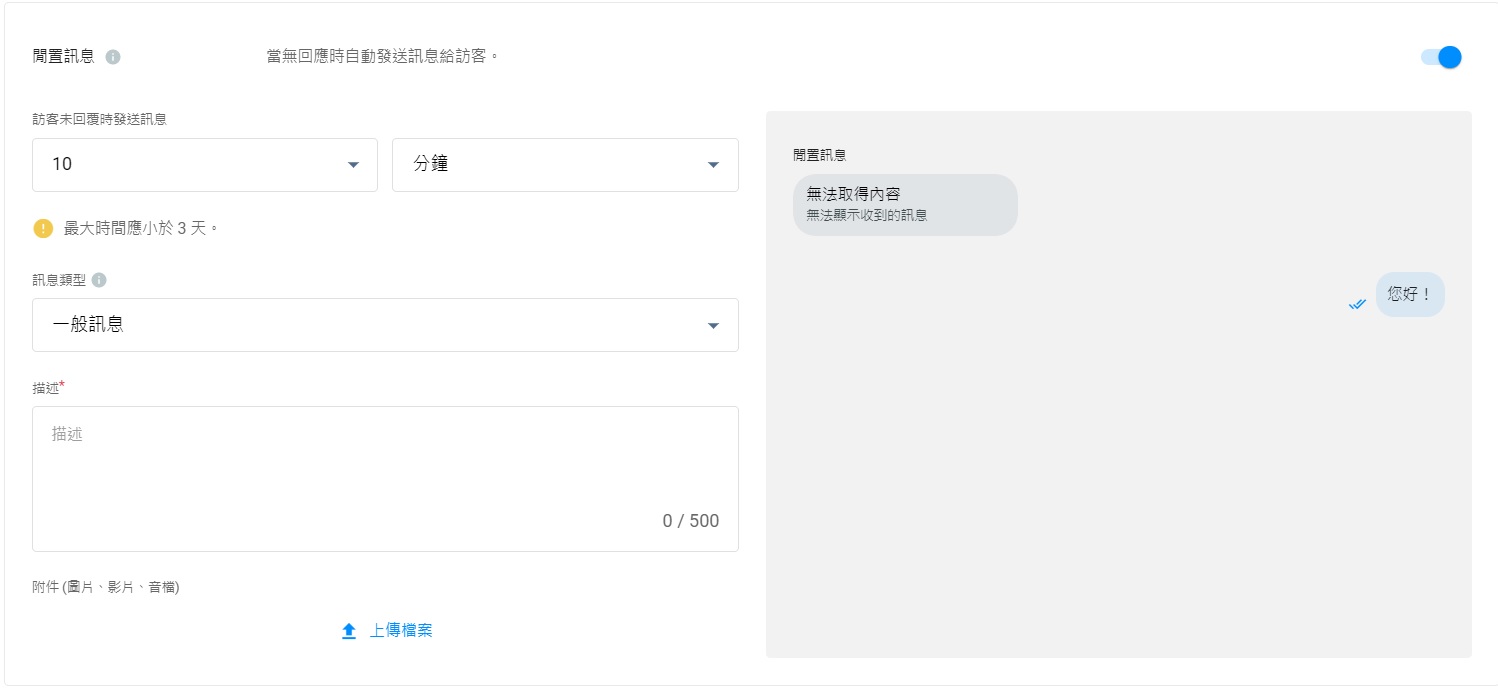
Task: Click the 閒置訊息 heading in preview panel
Action: [x=819, y=155]
